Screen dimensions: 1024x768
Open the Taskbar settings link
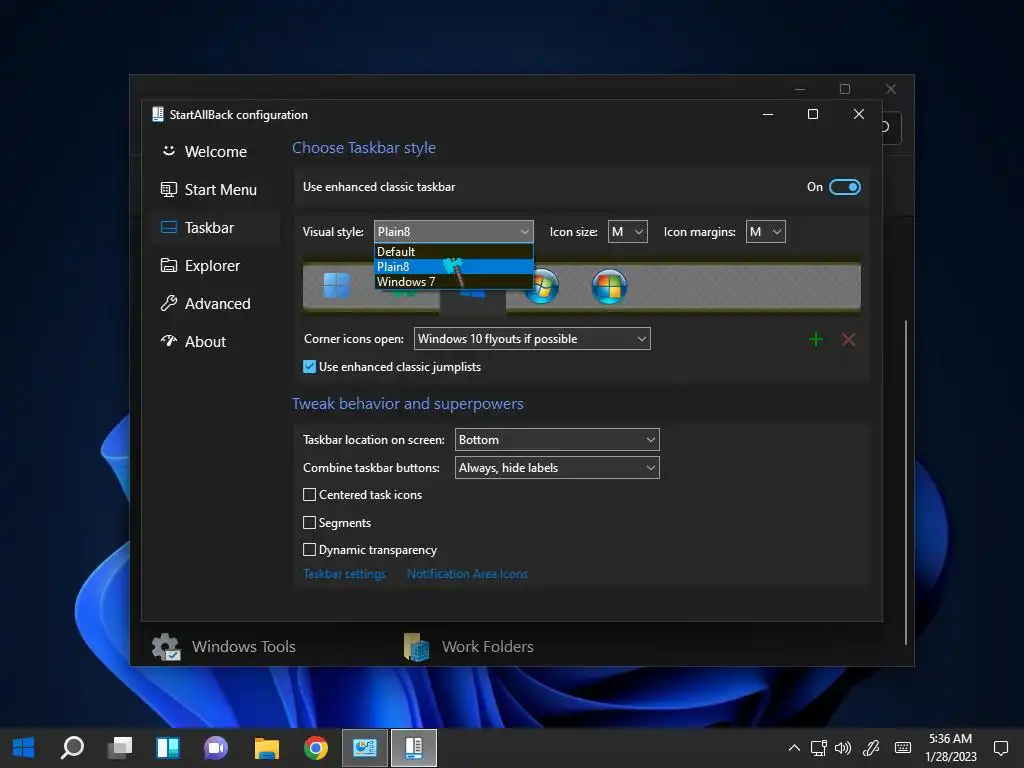344,574
